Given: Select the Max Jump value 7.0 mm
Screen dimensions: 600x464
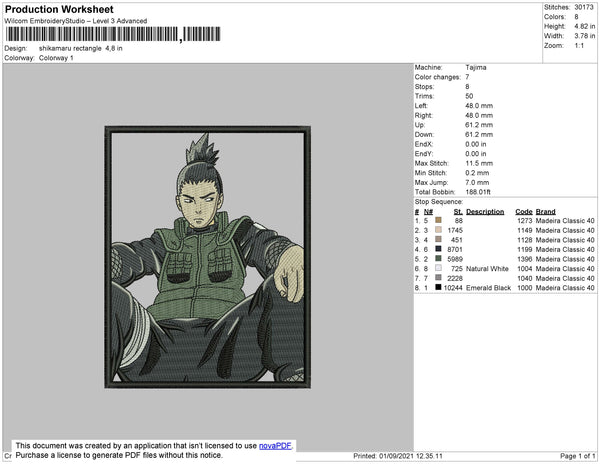Looking at the screenshot, I should (477, 182).
